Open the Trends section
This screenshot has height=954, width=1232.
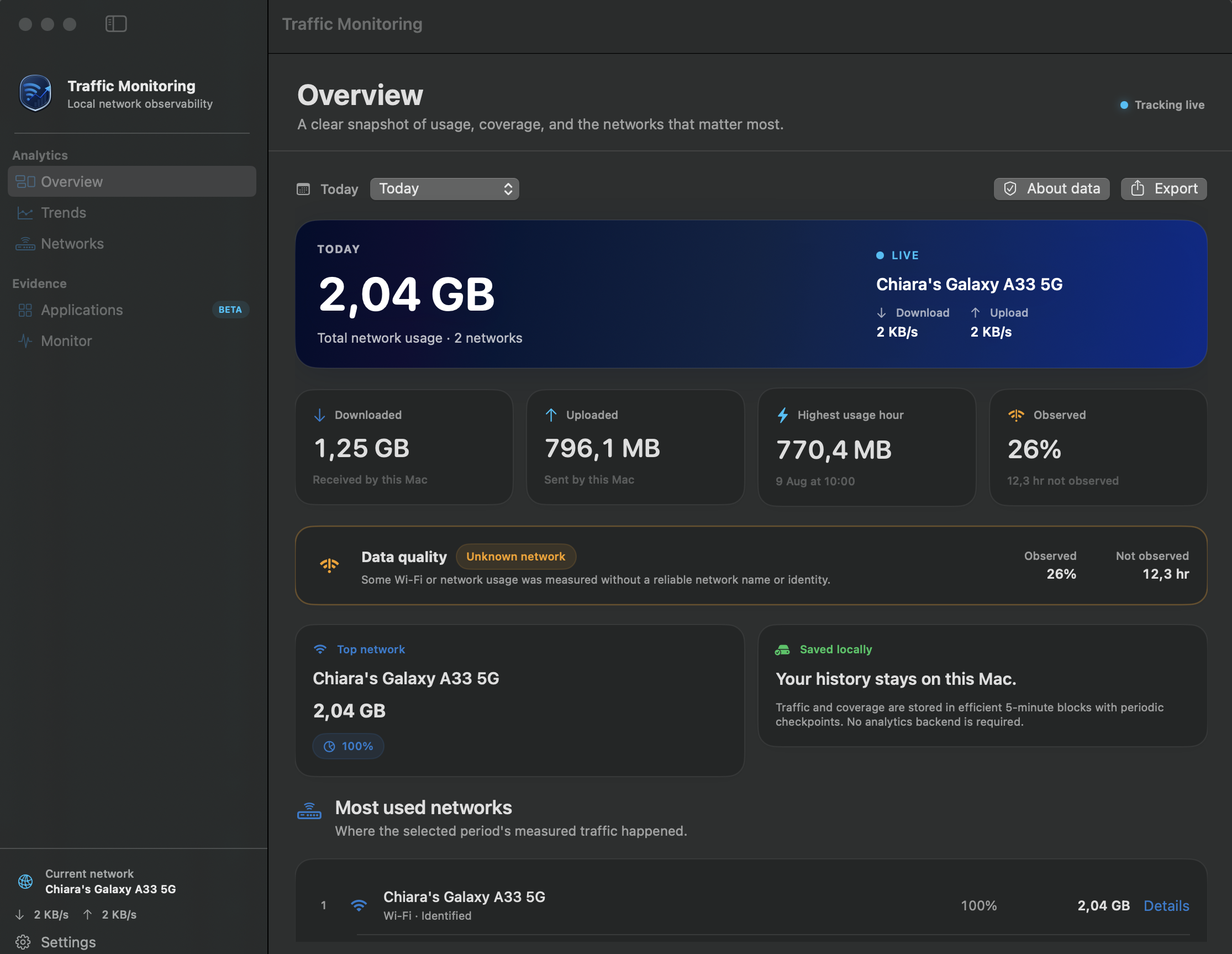point(132,213)
